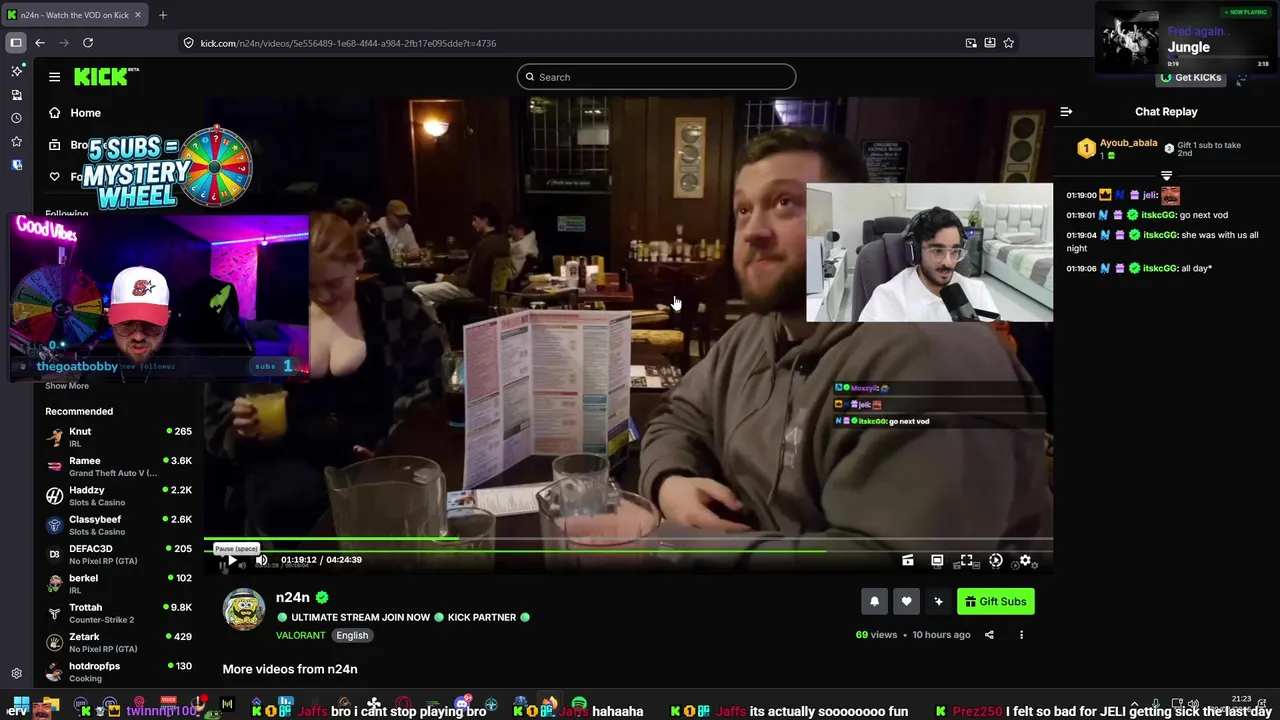This screenshot has height=720, width=1280.
Task: Share the video via share icon
Action: tap(989, 635)
